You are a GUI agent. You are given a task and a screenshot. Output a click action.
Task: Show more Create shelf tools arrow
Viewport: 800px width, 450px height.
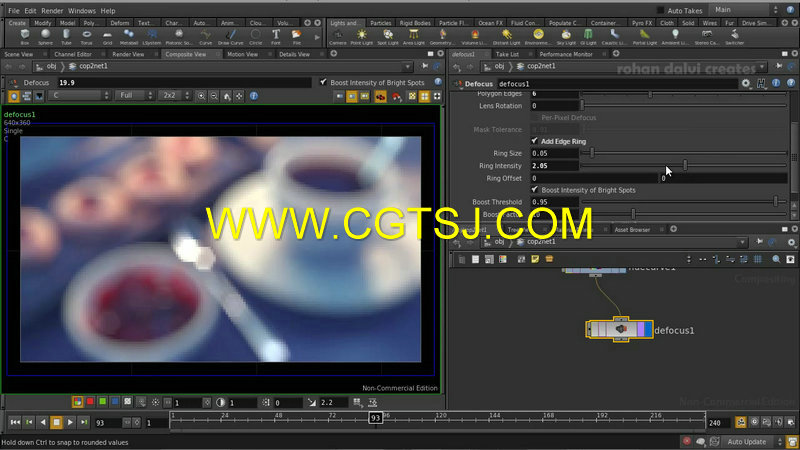pyautogui.click(x=317, y=37)
